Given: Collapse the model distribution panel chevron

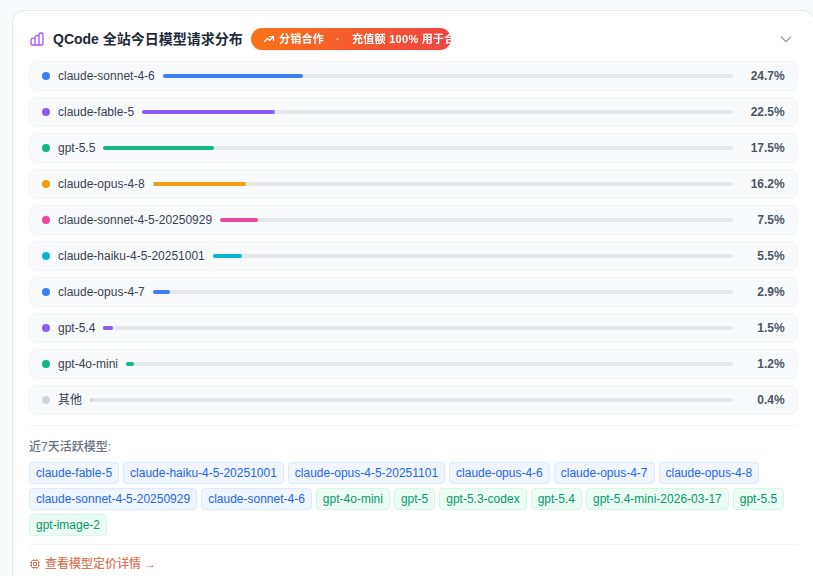Looking at the screenshot, I should pos(786,39).
